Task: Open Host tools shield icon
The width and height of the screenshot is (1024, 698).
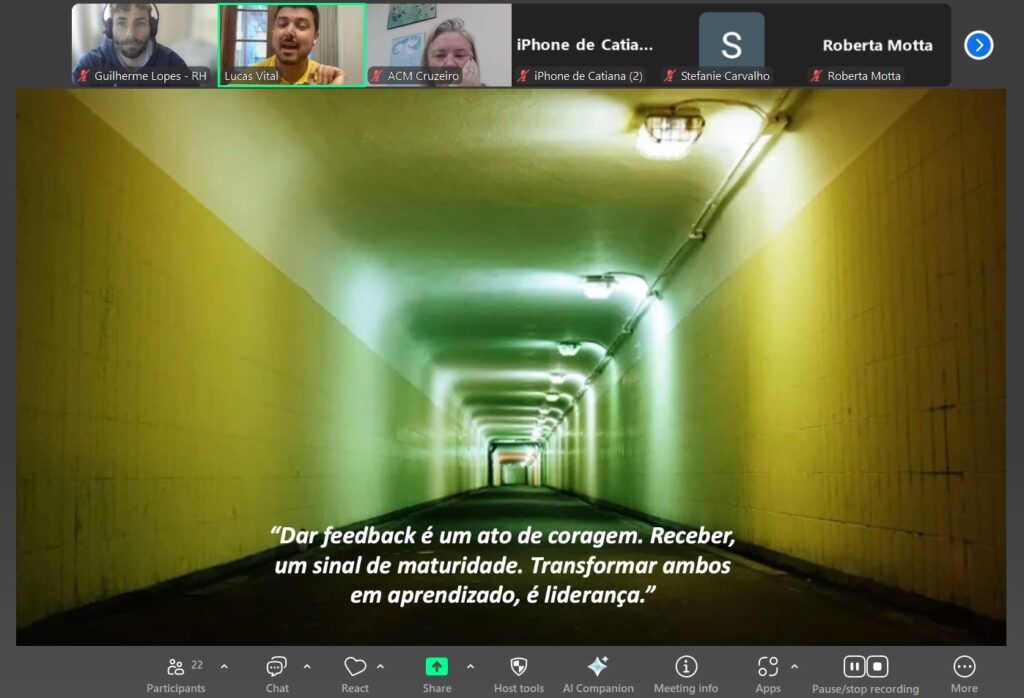Action: 519,667
